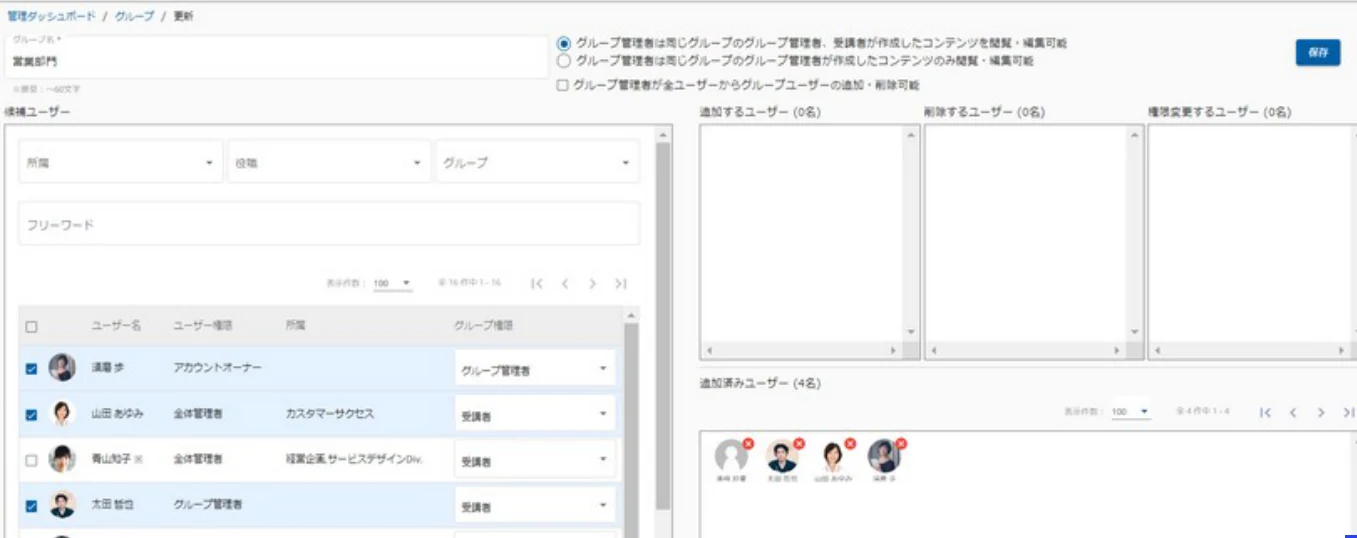Uncheck the checkbox for 須藤 歩

31,369
